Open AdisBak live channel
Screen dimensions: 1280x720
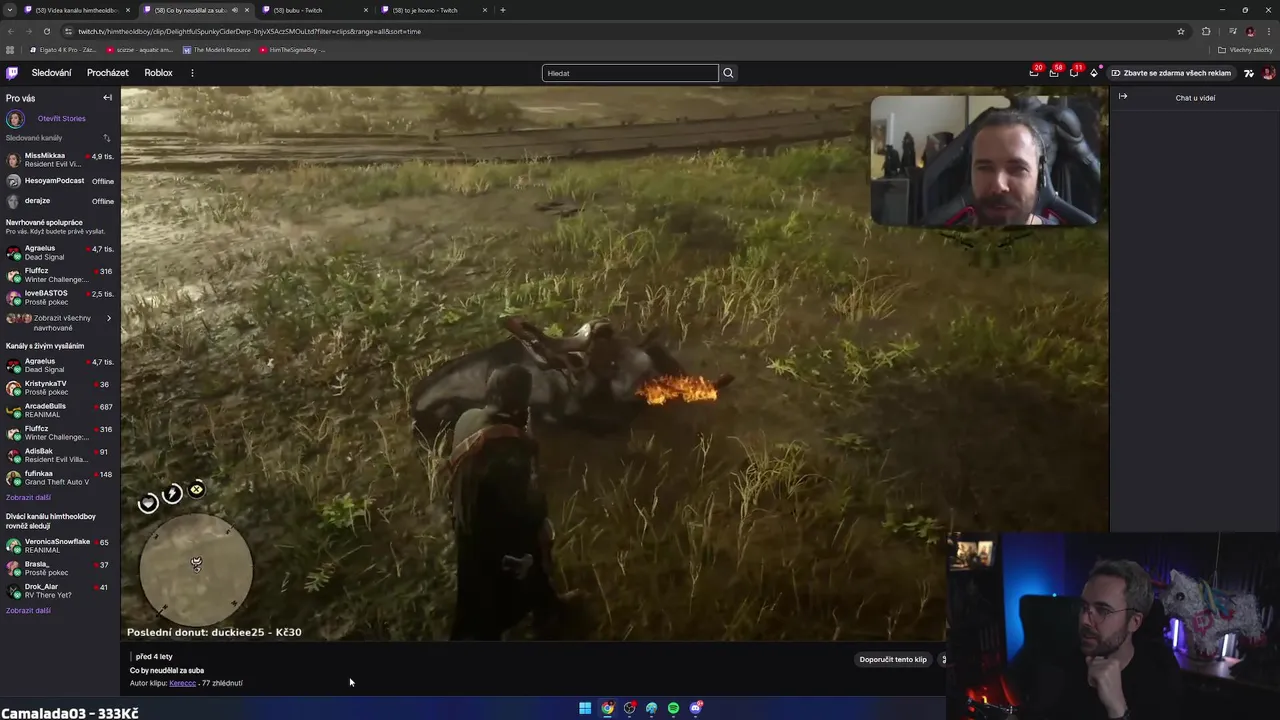click(x=60, y=455)
